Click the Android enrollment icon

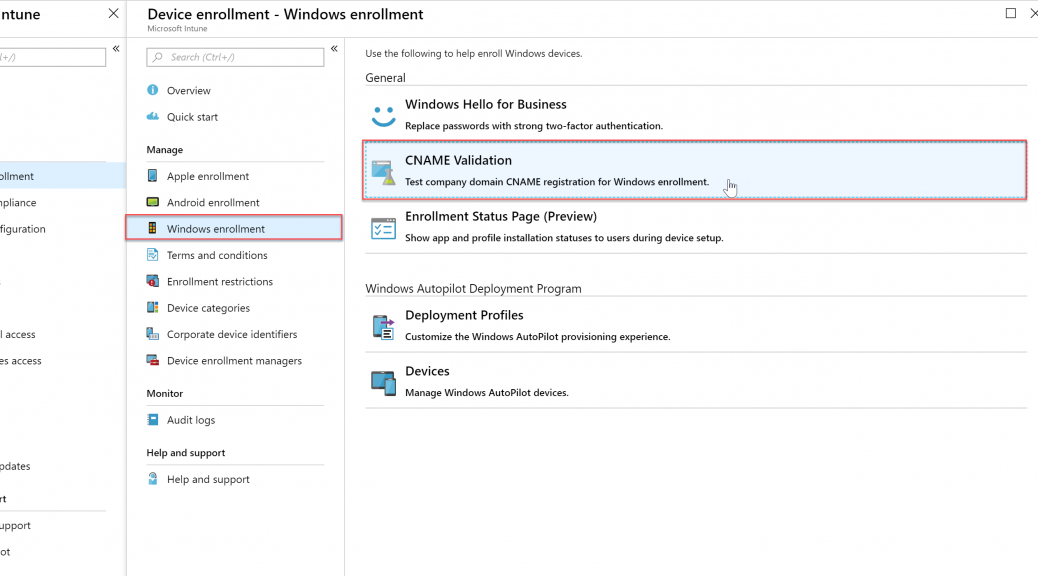click(x=152, y=202)
